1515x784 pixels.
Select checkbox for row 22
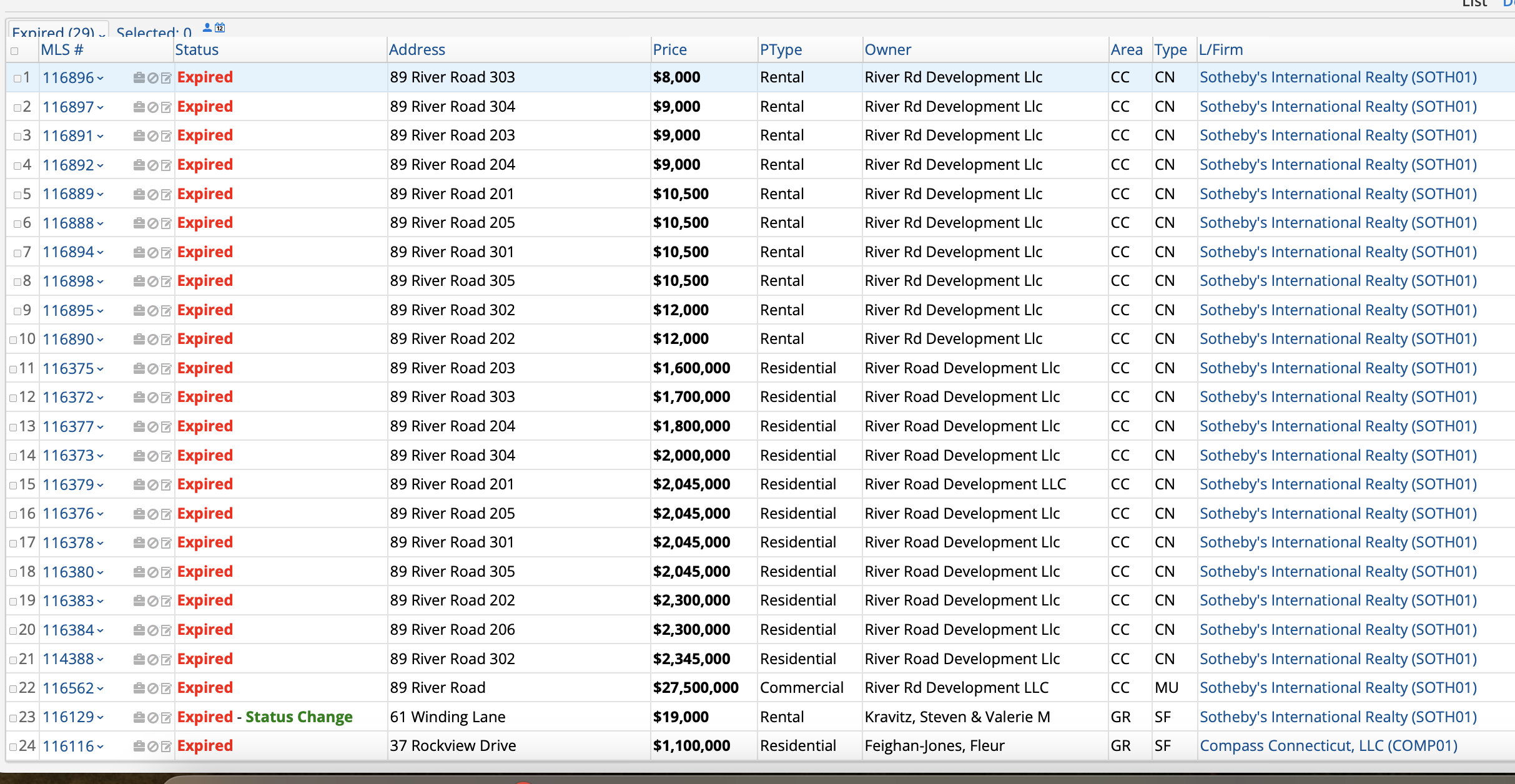tap(13, 689)
